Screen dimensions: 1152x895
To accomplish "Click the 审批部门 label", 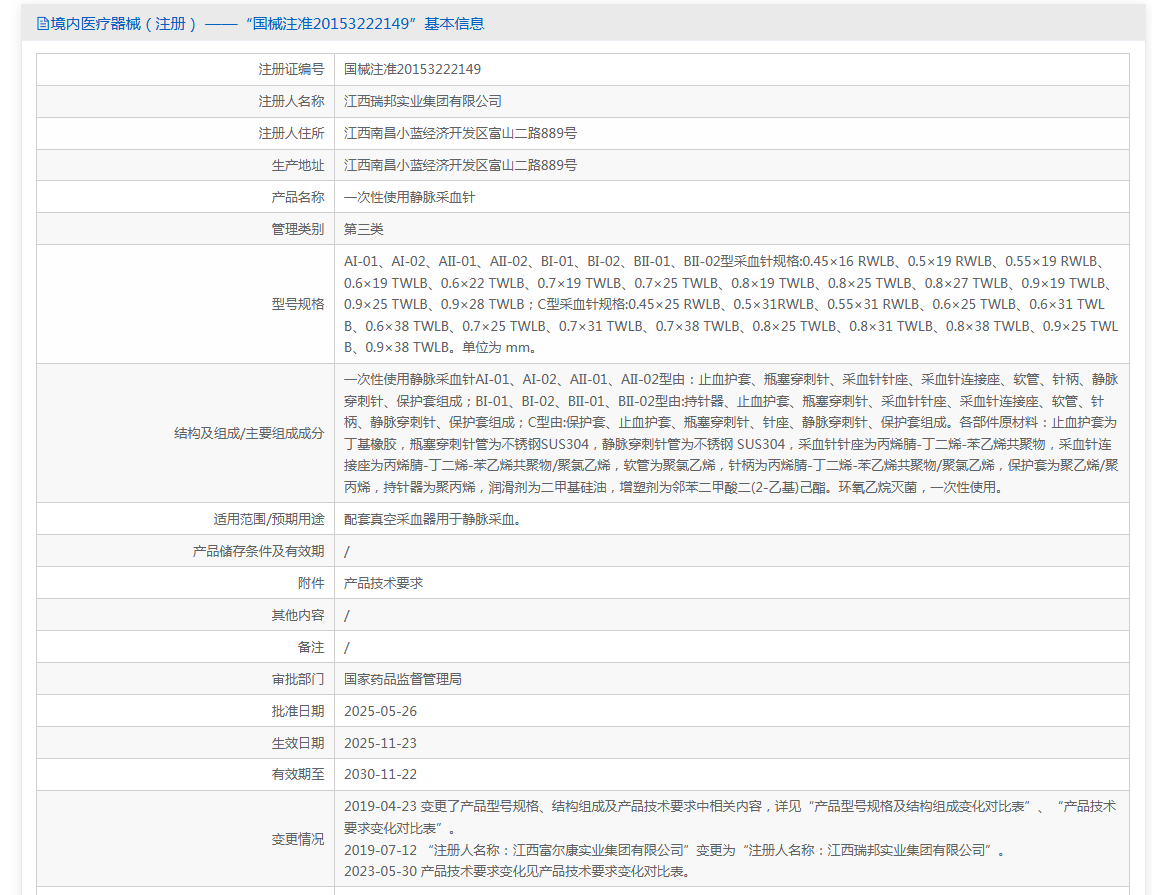I will tap(298, 680).
